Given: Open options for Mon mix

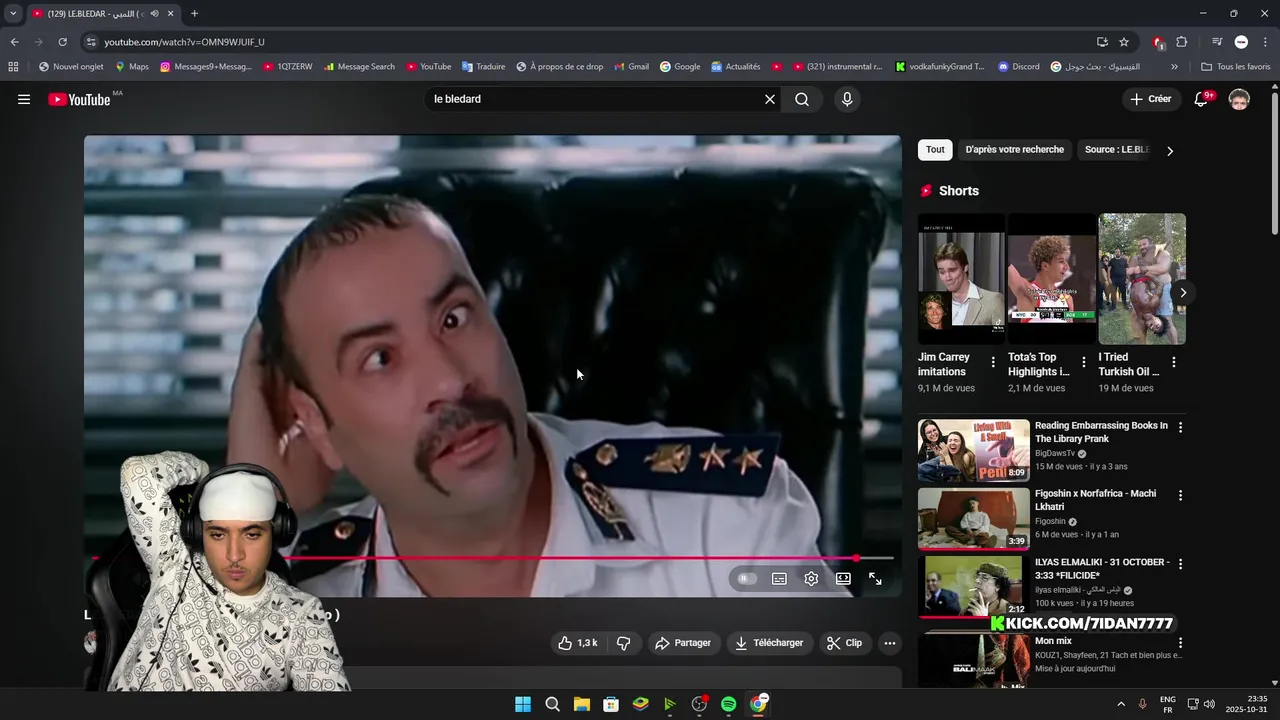Looking at the screenshot, I should [x=1180, y=643].
